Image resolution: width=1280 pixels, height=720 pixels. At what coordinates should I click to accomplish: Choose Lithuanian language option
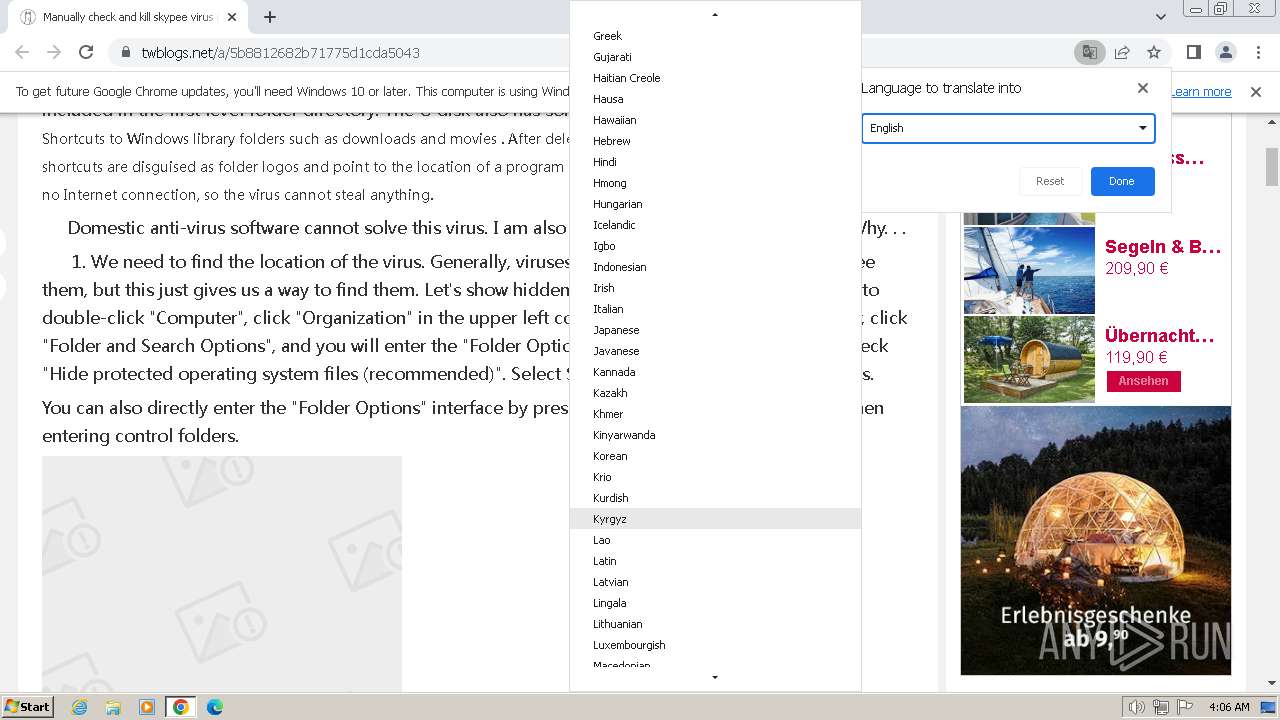(715, 624)
